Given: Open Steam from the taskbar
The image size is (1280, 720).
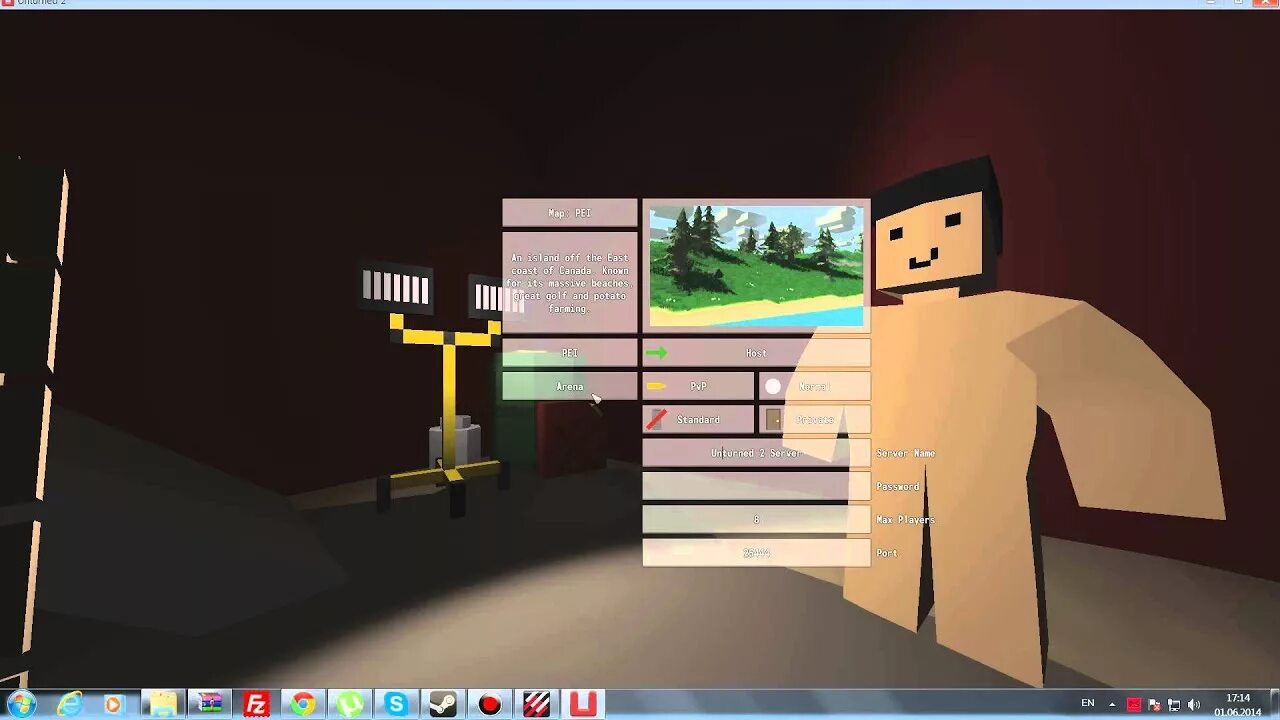Looking at the screenshot, I should pyautogui.click(x=443, y=704).
